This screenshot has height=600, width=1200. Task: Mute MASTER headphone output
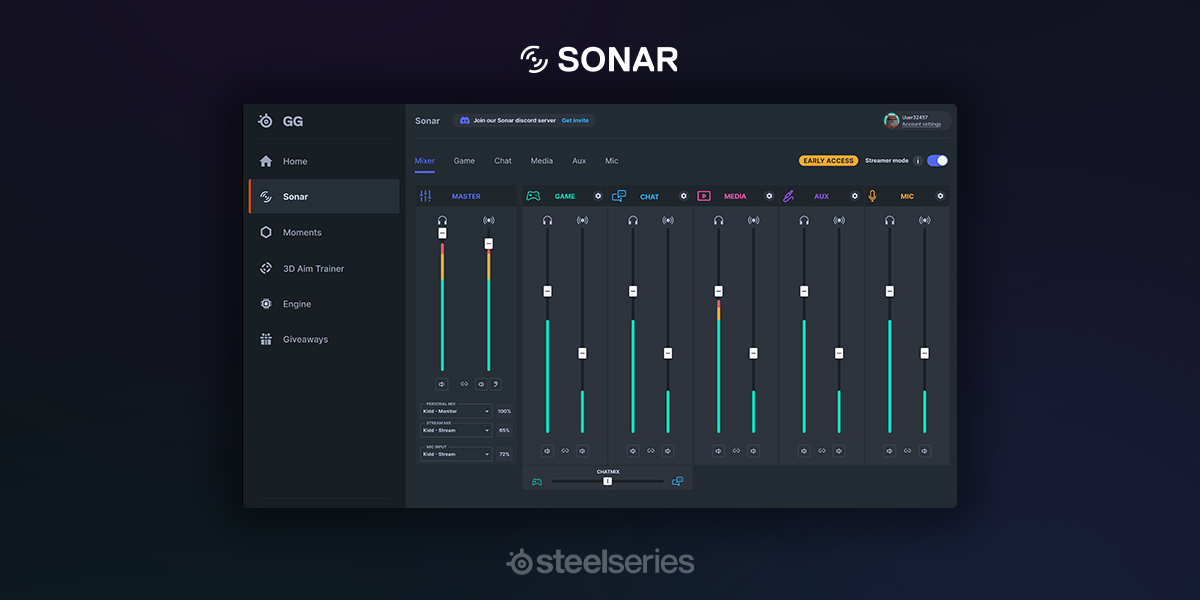point(442,383)
